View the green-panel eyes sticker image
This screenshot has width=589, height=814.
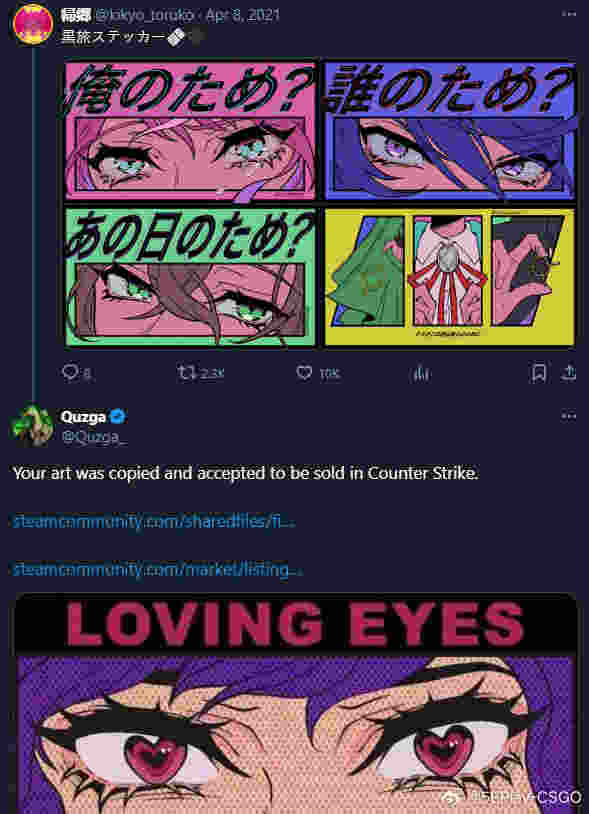[190, 277]
